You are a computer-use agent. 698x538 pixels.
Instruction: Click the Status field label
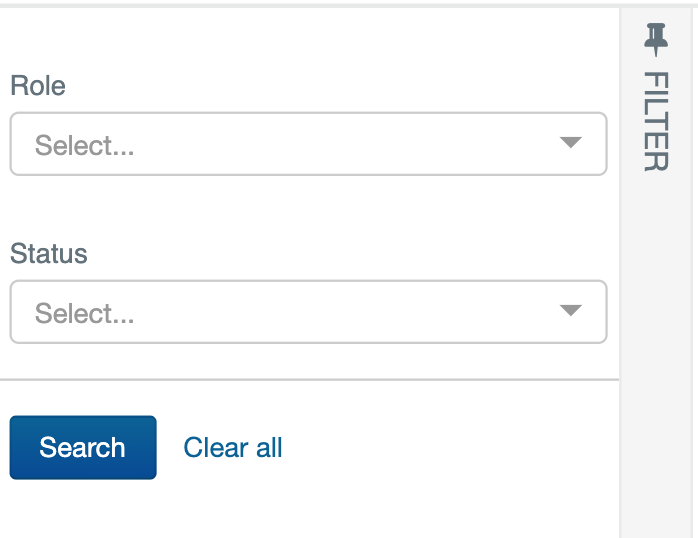coord(49,253)
